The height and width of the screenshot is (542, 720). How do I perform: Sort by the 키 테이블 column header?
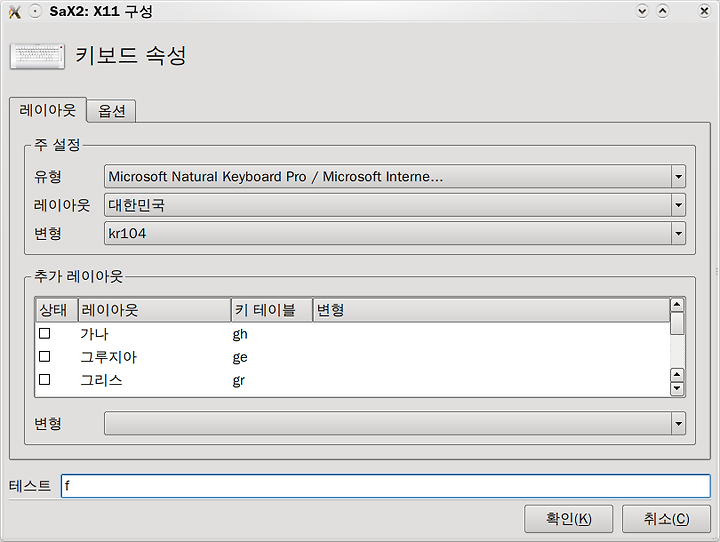[x=272, y=310]
